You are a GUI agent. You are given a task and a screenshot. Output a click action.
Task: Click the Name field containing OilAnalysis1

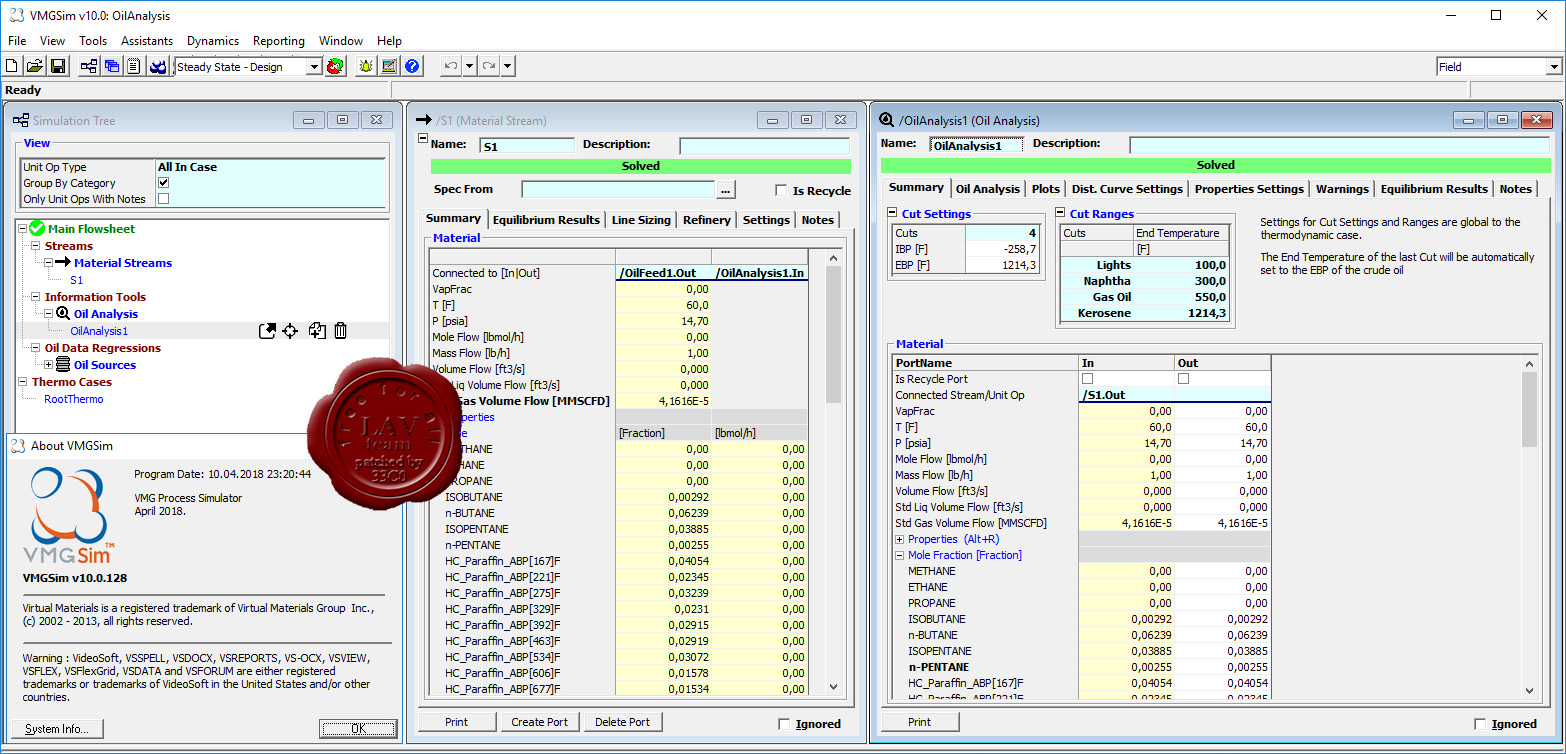pyautogui.click(x=976, y=145)
